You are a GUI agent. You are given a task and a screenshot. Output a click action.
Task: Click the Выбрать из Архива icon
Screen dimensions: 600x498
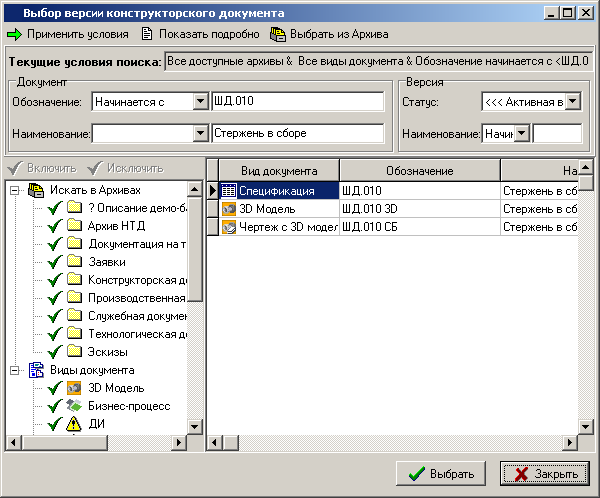click(278, 34)
